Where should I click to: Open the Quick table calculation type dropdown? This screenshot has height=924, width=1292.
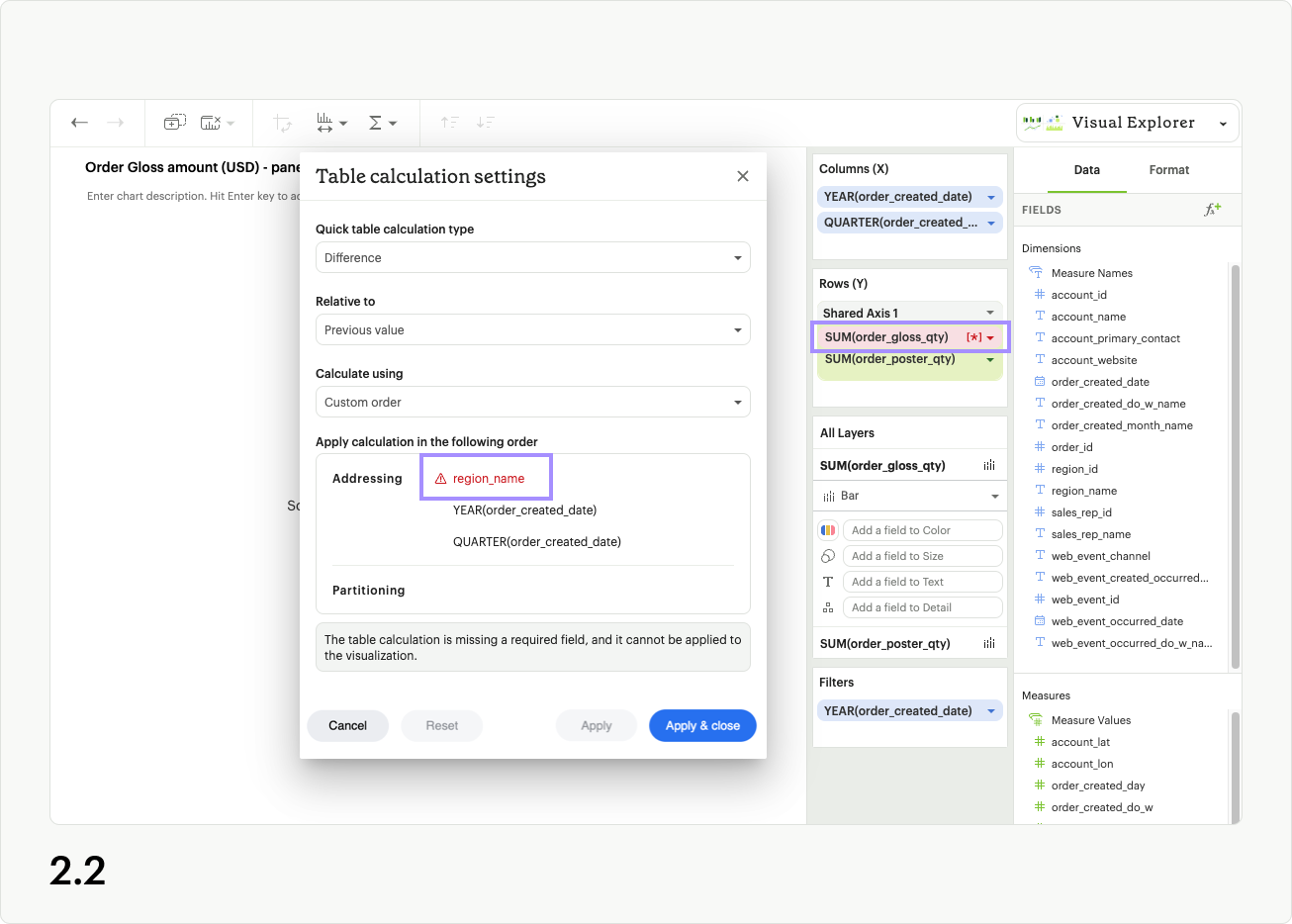point(532,257)
